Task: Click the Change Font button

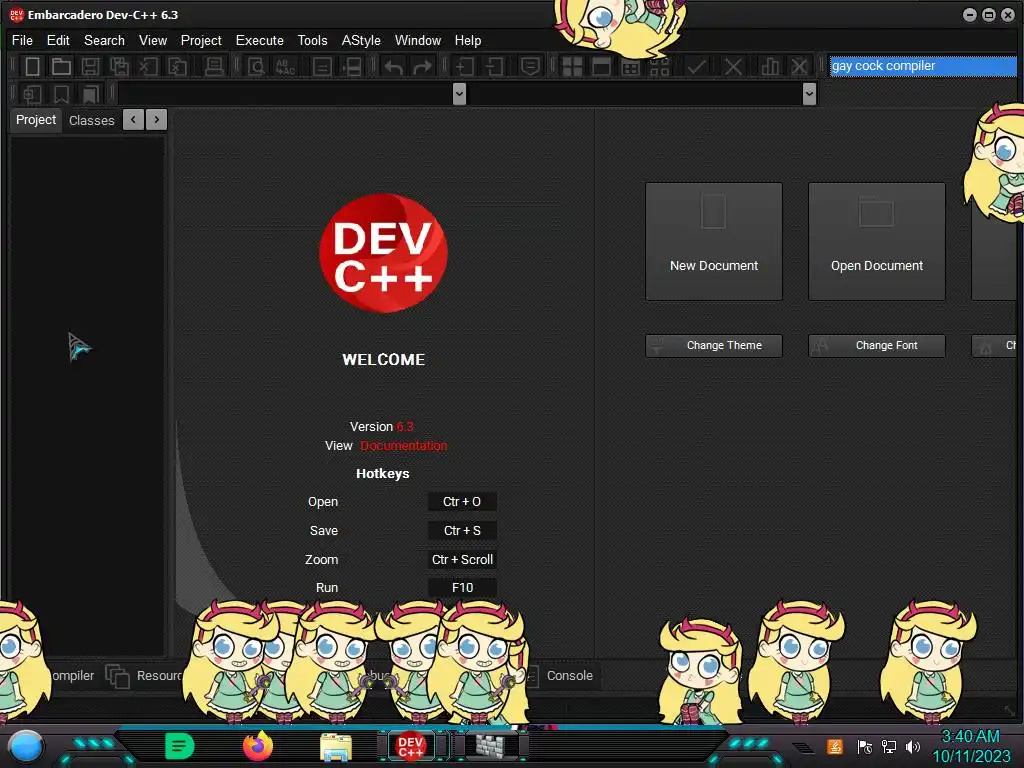Action: [877, 345]
